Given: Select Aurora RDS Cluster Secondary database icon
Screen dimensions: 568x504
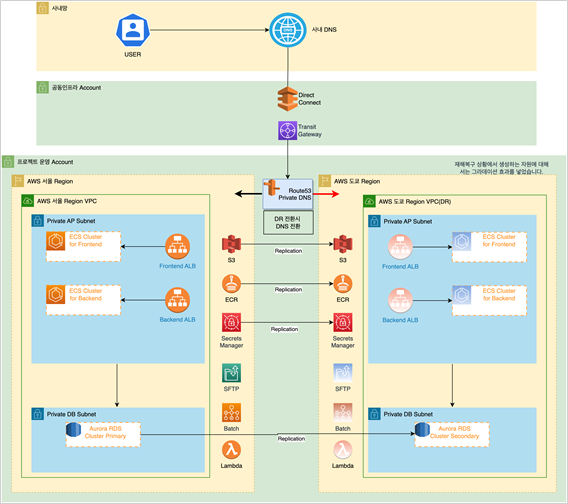Looking at the screenshot, I should click(422, 430).
